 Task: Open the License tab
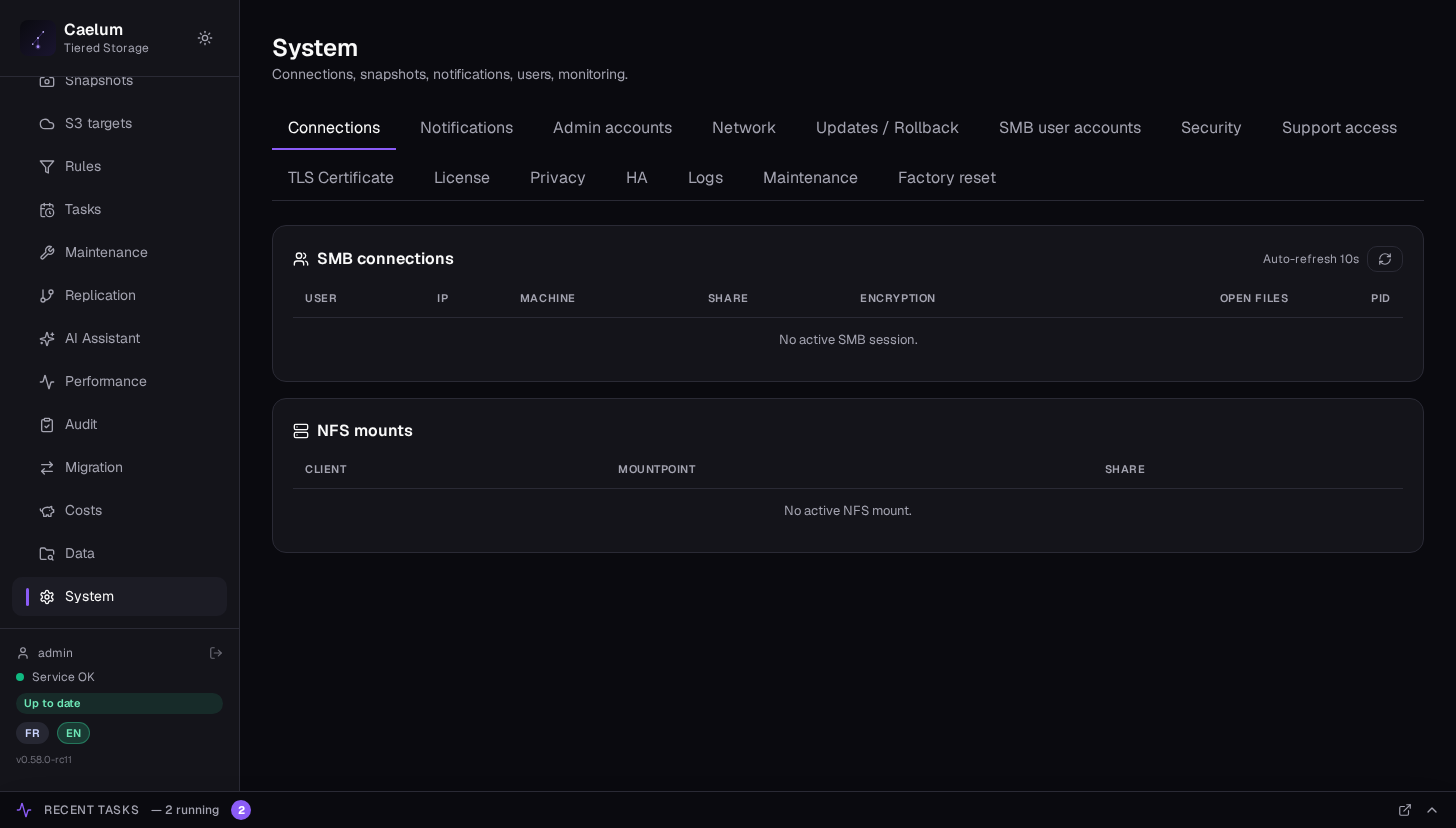click(462, 178)
